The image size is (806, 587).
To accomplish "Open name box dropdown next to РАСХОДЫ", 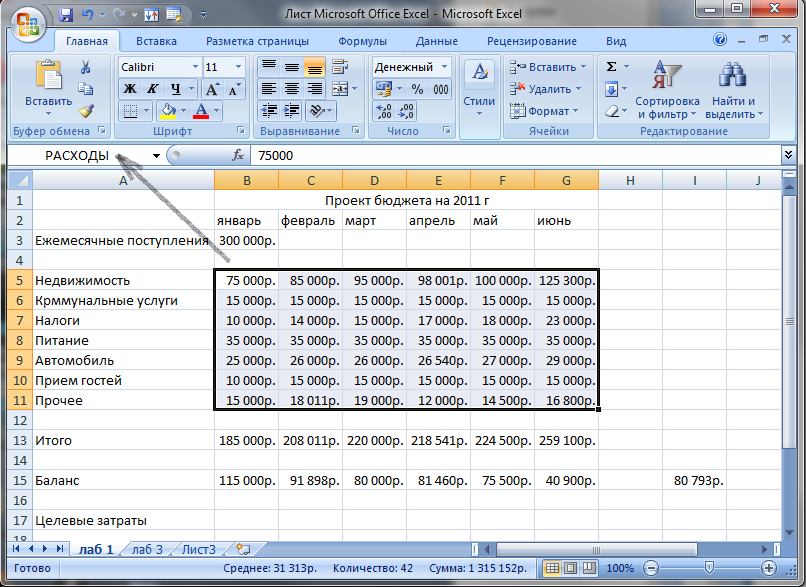I will click(156, 155).
